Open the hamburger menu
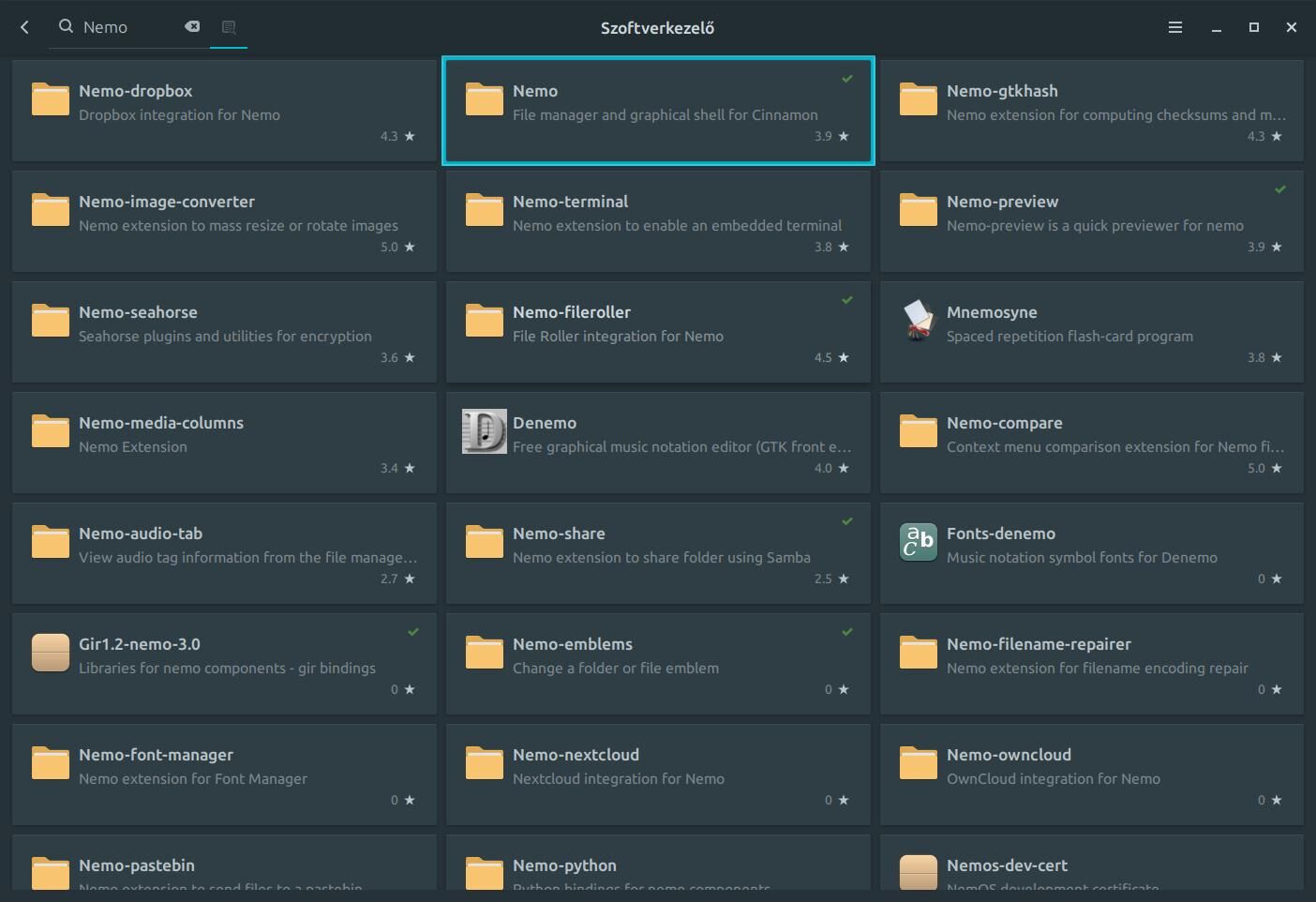Image resolution: width=1316 pixels, height=902 pixels. pyautogui.click(x=1175, y=27)
